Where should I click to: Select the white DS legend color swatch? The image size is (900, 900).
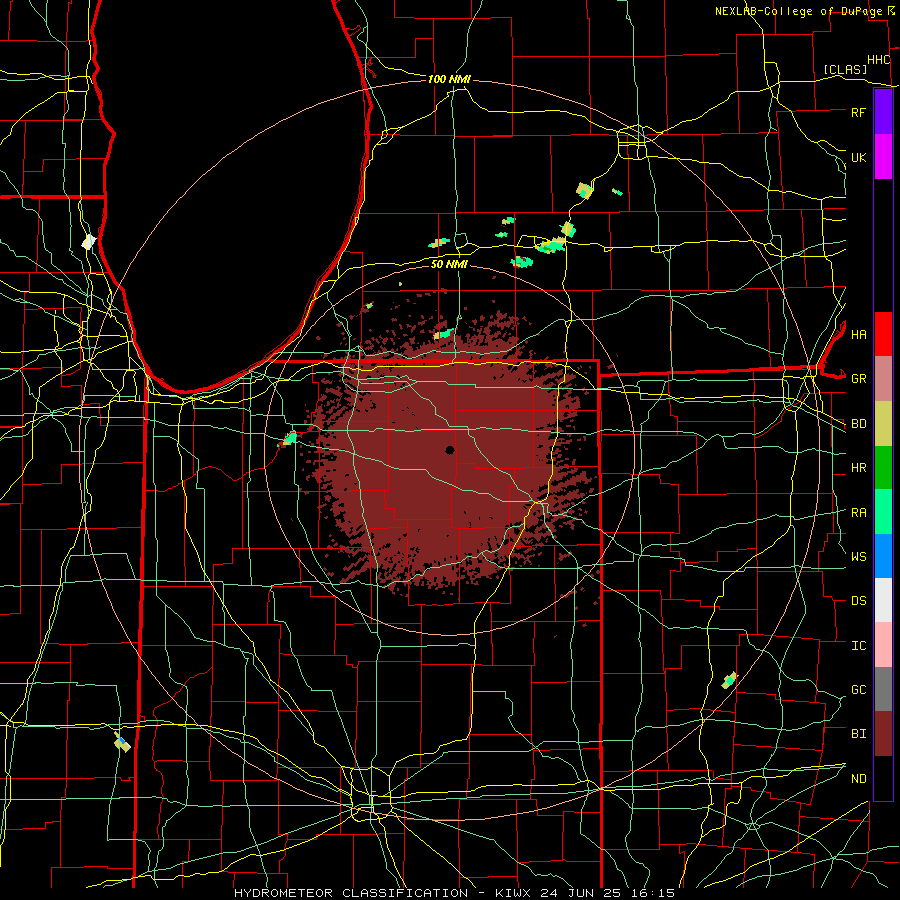coord(883,600)
